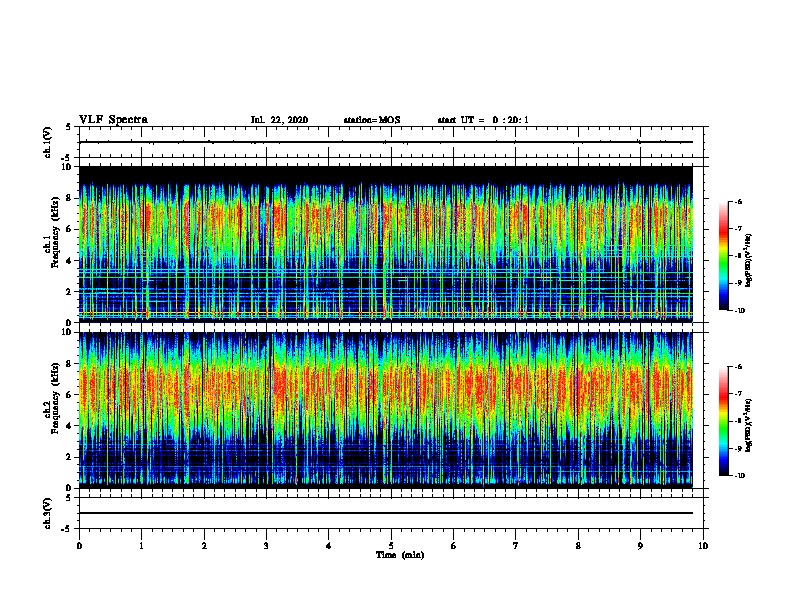This screenshot has height=612, width=792.
Task: Click the "10" frequency tick of ch.1 spectrogram
Action: [x=66, y=167]
